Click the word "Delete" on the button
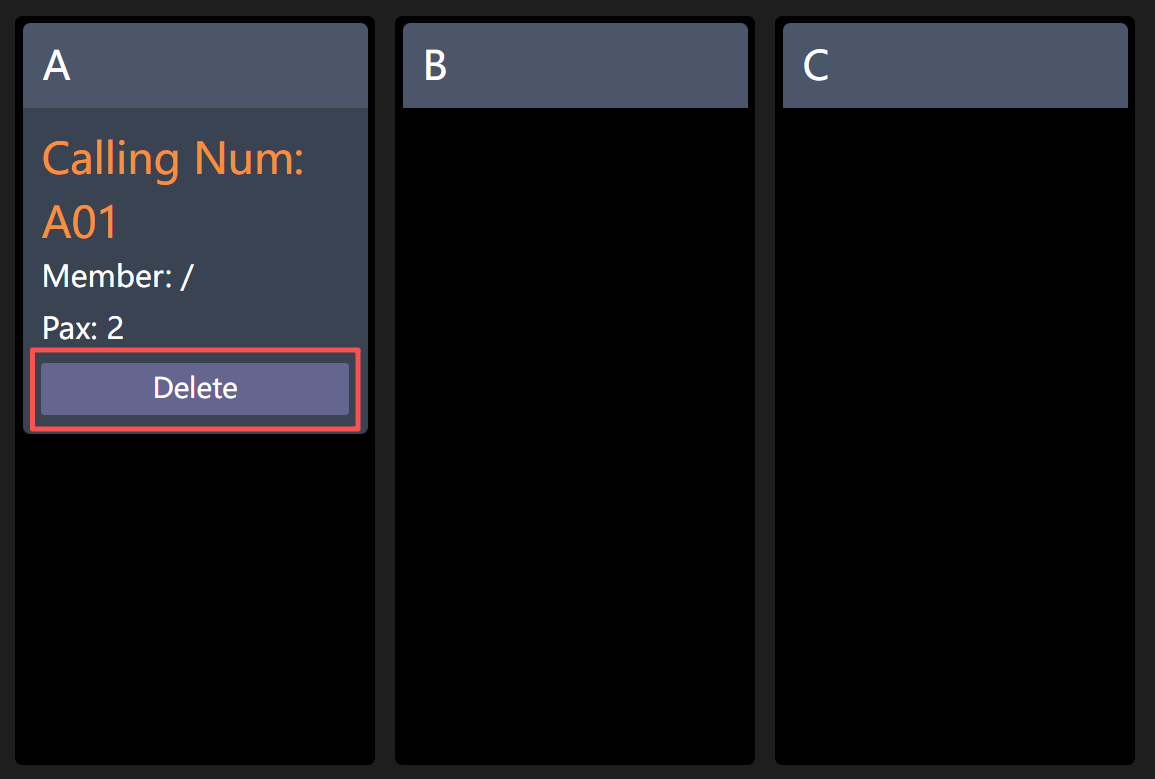1155x779 pixels. click(195, 388)
